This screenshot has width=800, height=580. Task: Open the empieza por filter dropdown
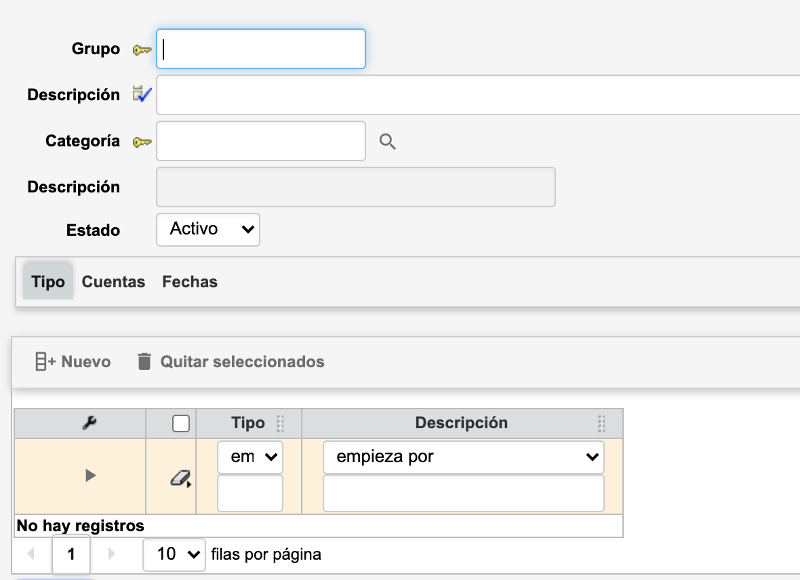pyautogui.click(x=462, y=457)
